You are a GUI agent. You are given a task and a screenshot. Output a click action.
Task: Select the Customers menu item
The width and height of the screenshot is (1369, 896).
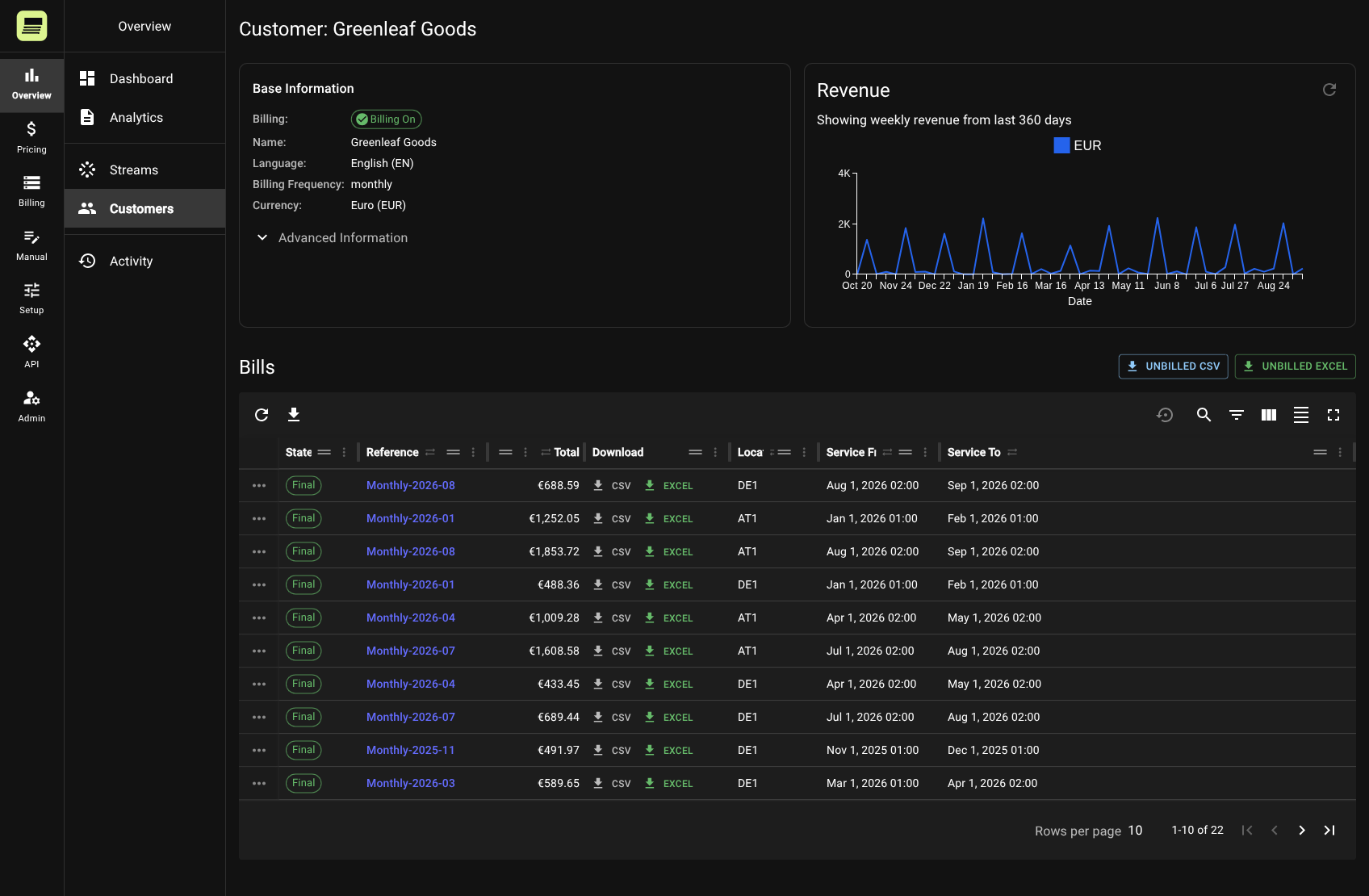pyautogui.click(x=144, y=208)
